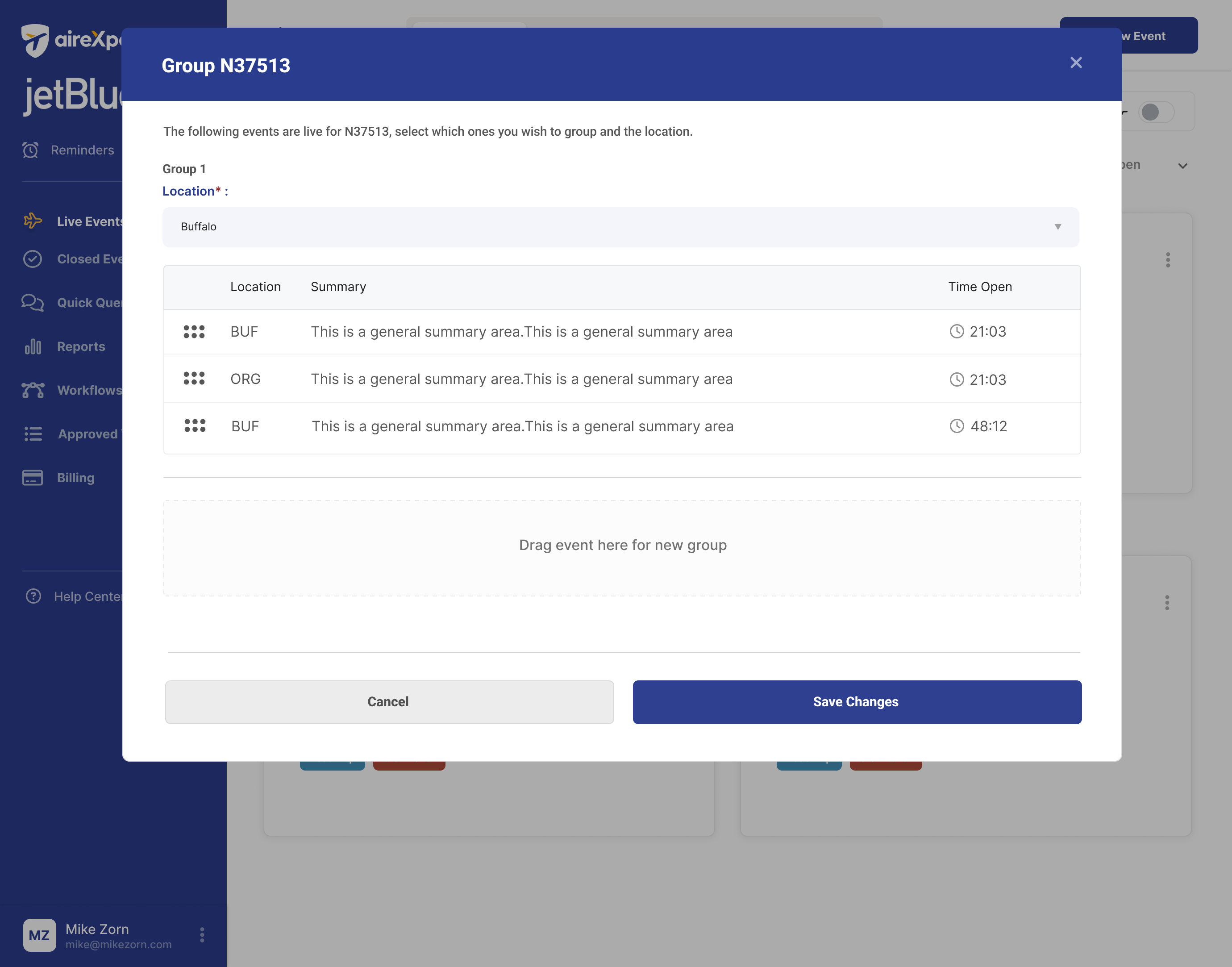Click clock icon beside 48:12
Screen dimensions: 1232x967
tap(957, 426)
